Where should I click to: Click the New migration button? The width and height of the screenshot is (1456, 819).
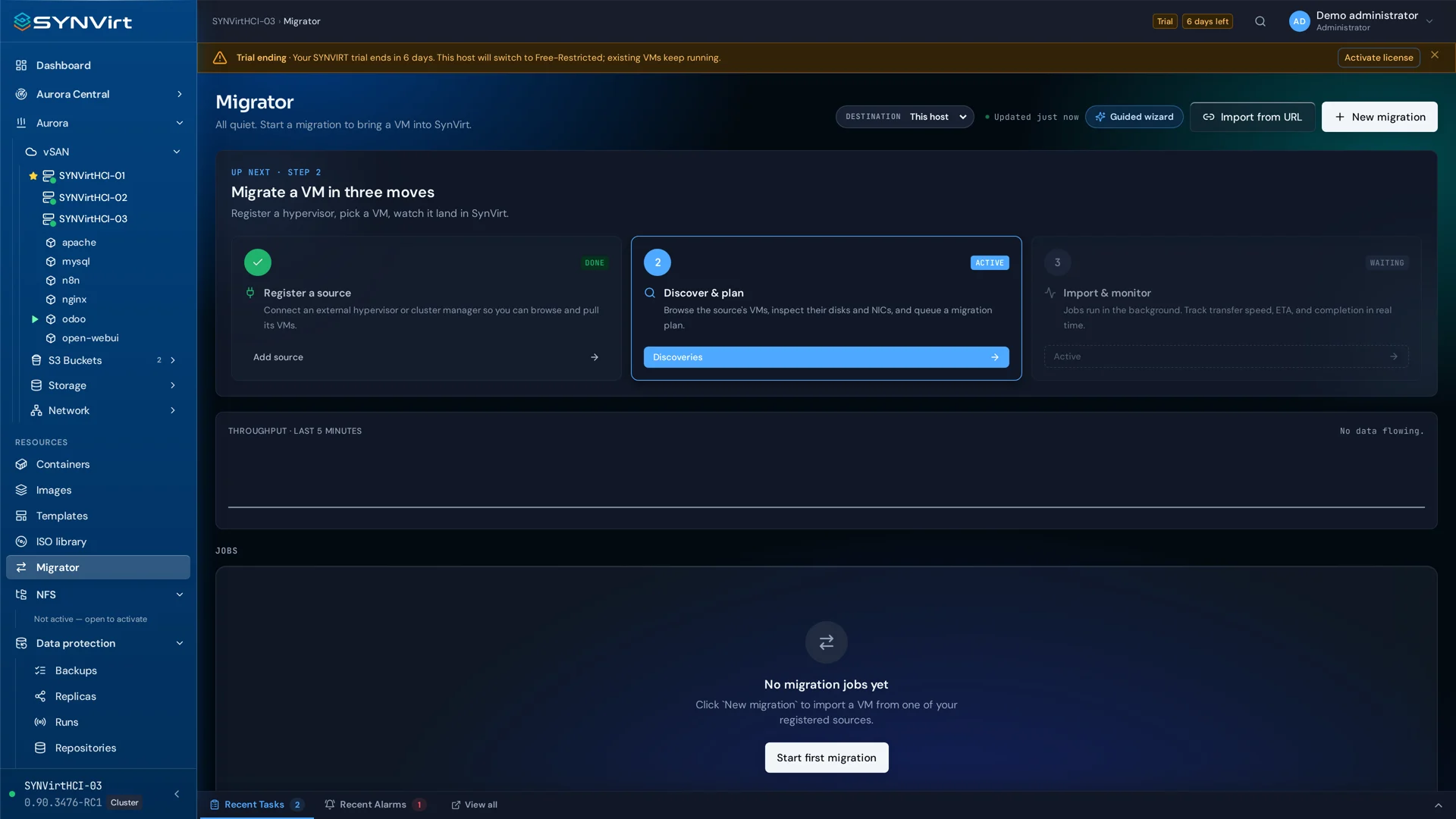tap(1379, 117)
